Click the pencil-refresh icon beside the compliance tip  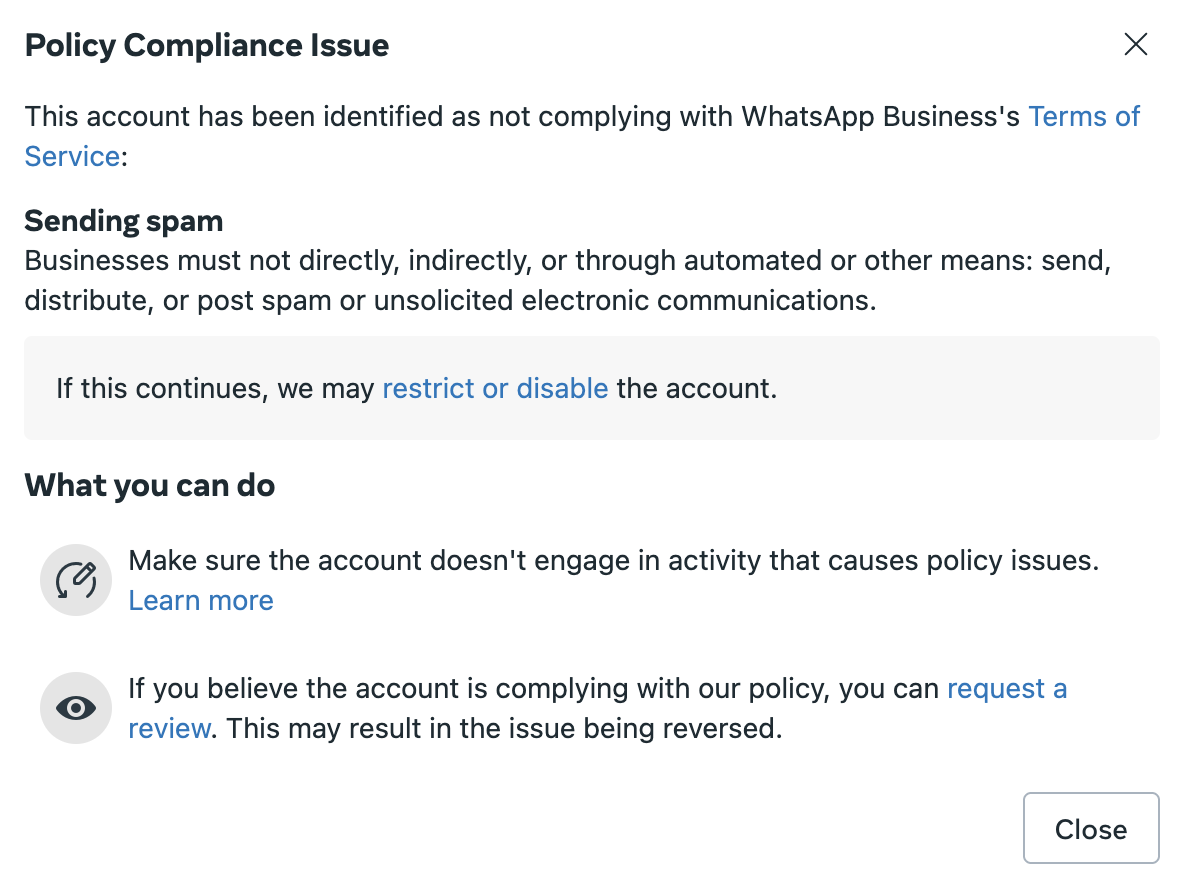point(76,580)
